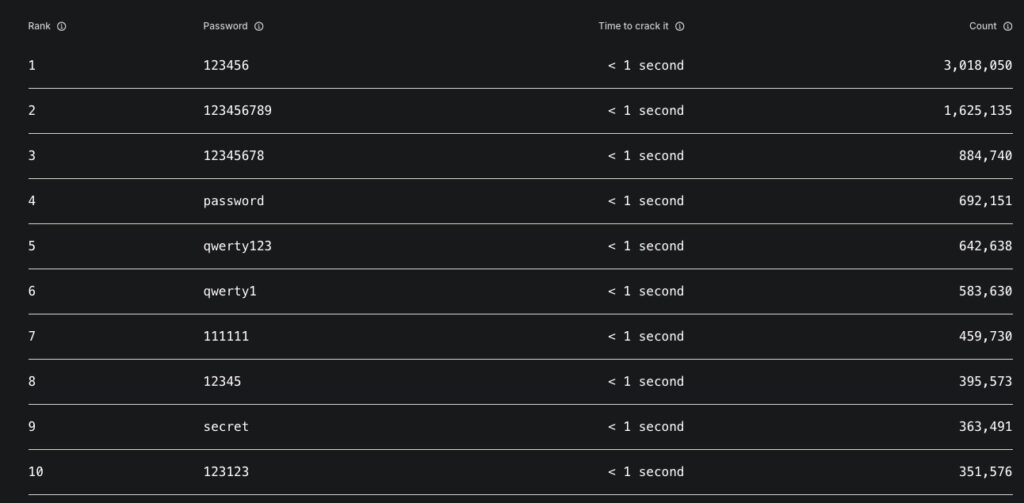Screen dimensions: 1024x503
Task: Click the qwerty1 password cell
Action: (230, 291)
